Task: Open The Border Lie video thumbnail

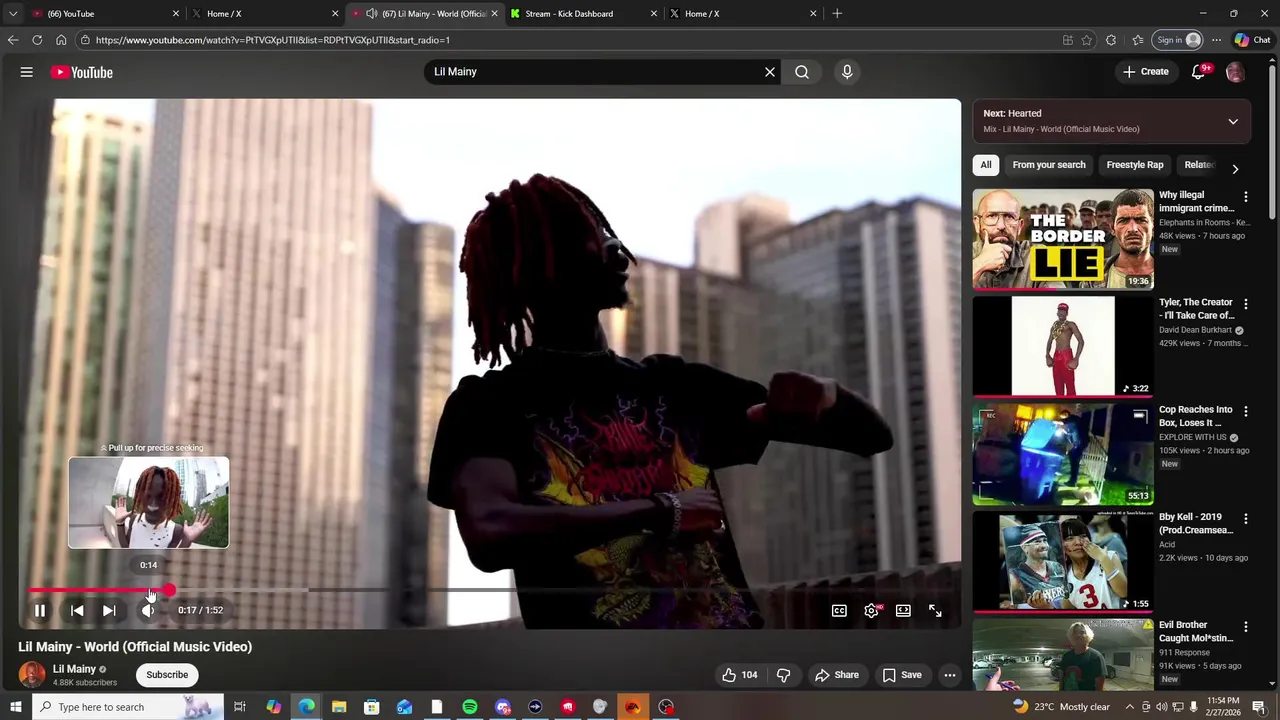Action: [1063, 240]
